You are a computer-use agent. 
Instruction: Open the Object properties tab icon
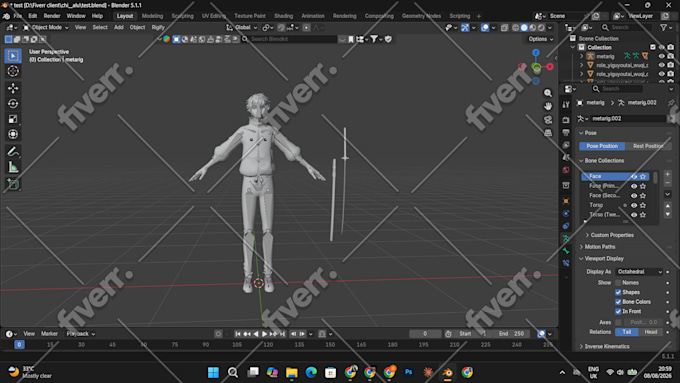566,201
